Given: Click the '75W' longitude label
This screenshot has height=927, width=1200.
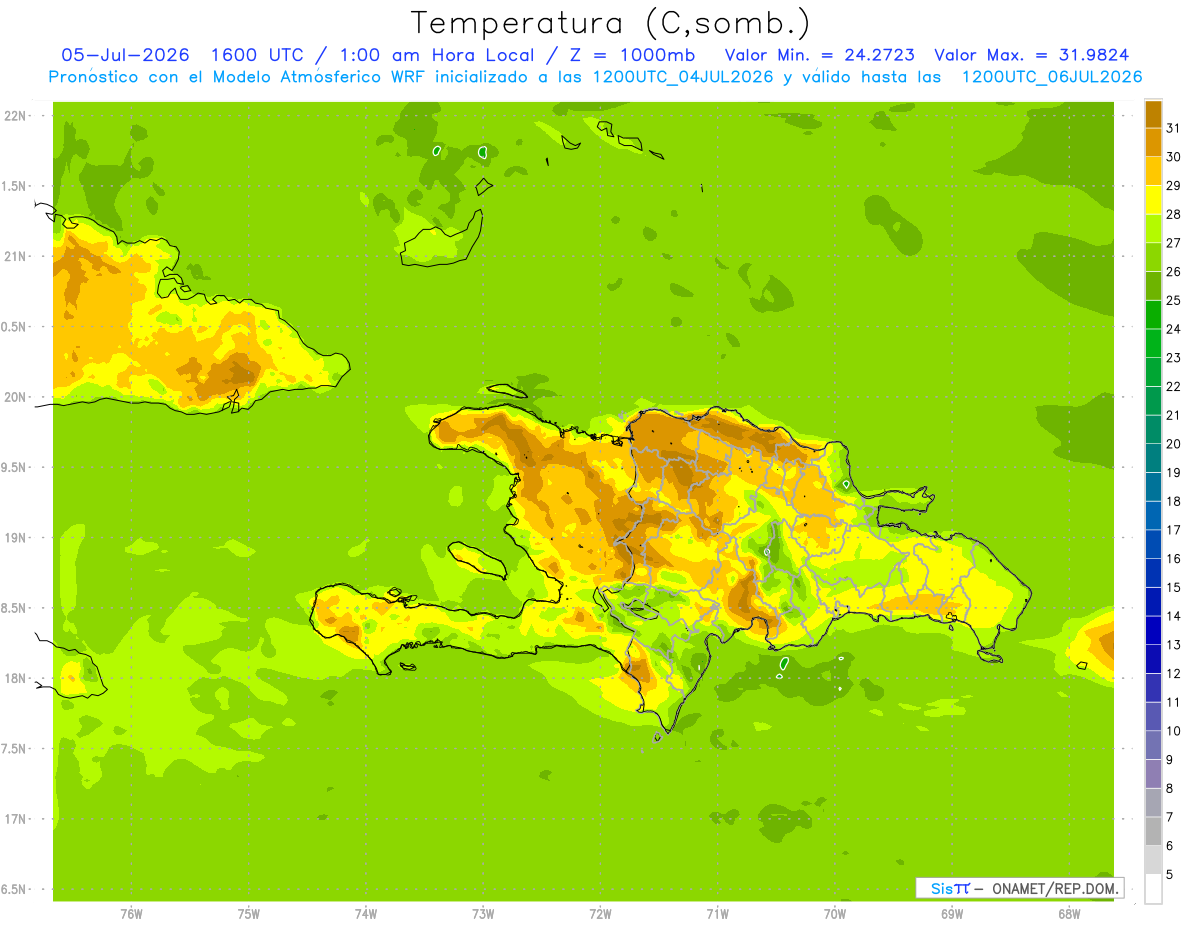Looking at the screenshot, I should tap(249, 913).
